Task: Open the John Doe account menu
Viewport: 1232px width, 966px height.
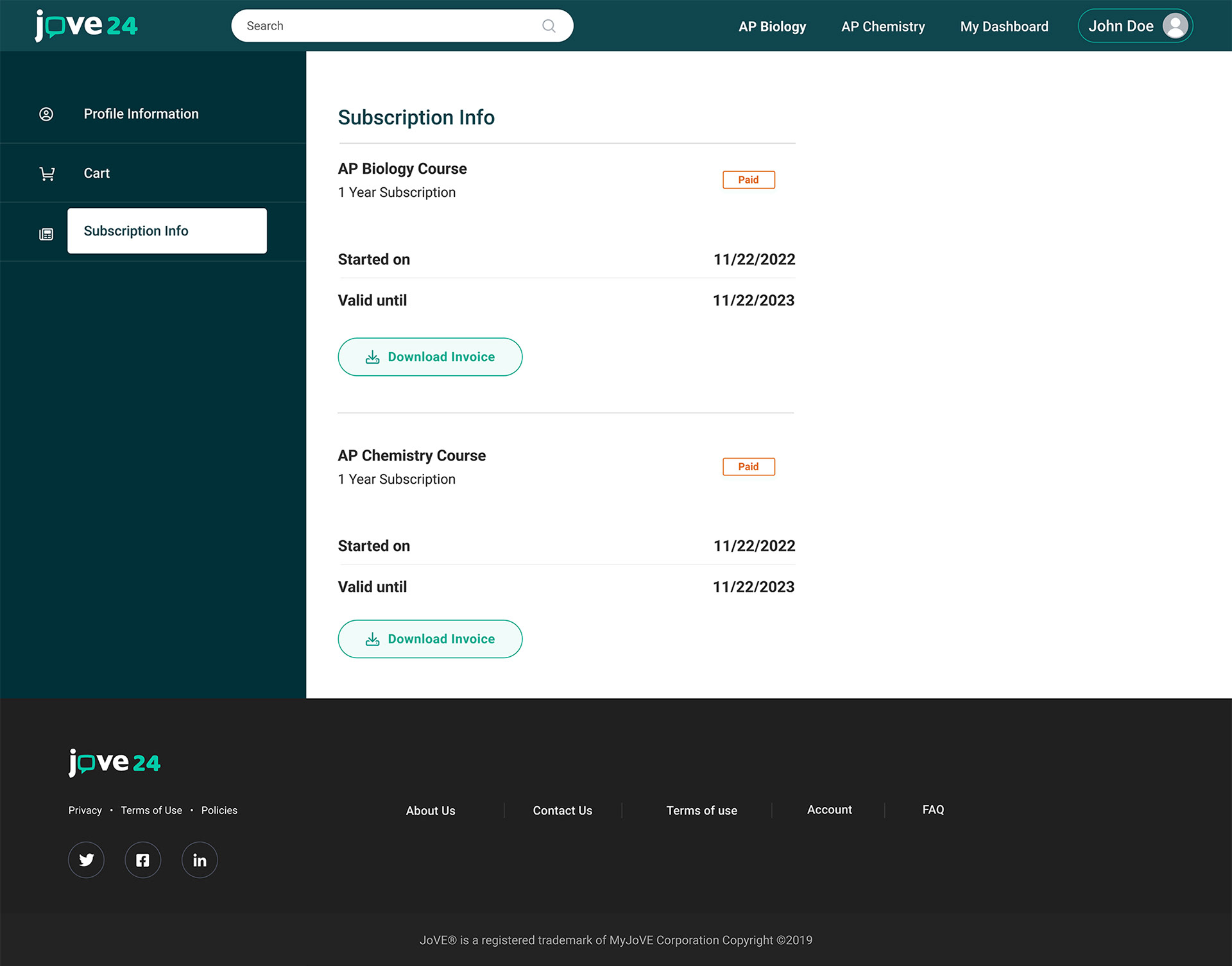Action: (x=1135, y=26)
